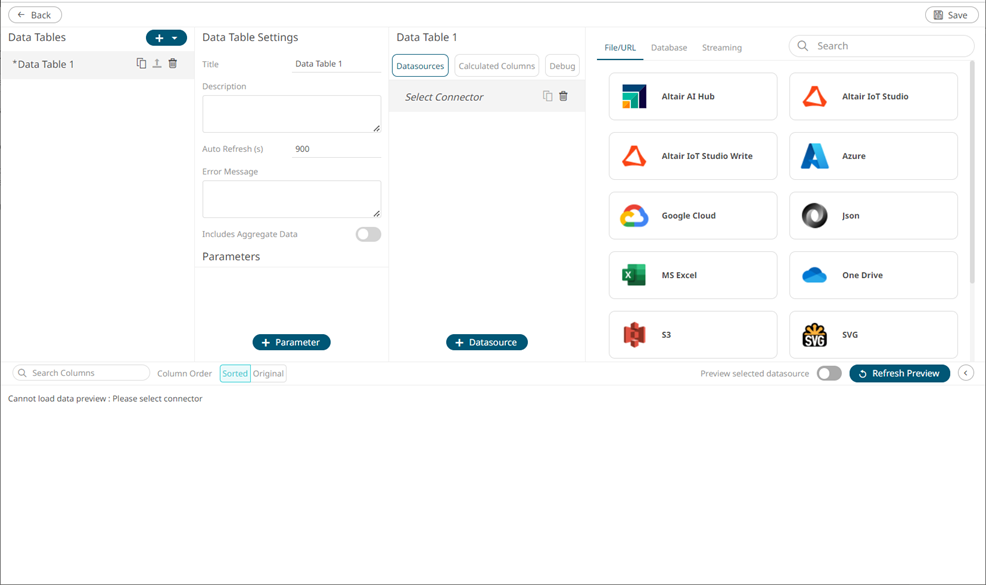Collapse the connector panel with chevron button

click(966, 373)
